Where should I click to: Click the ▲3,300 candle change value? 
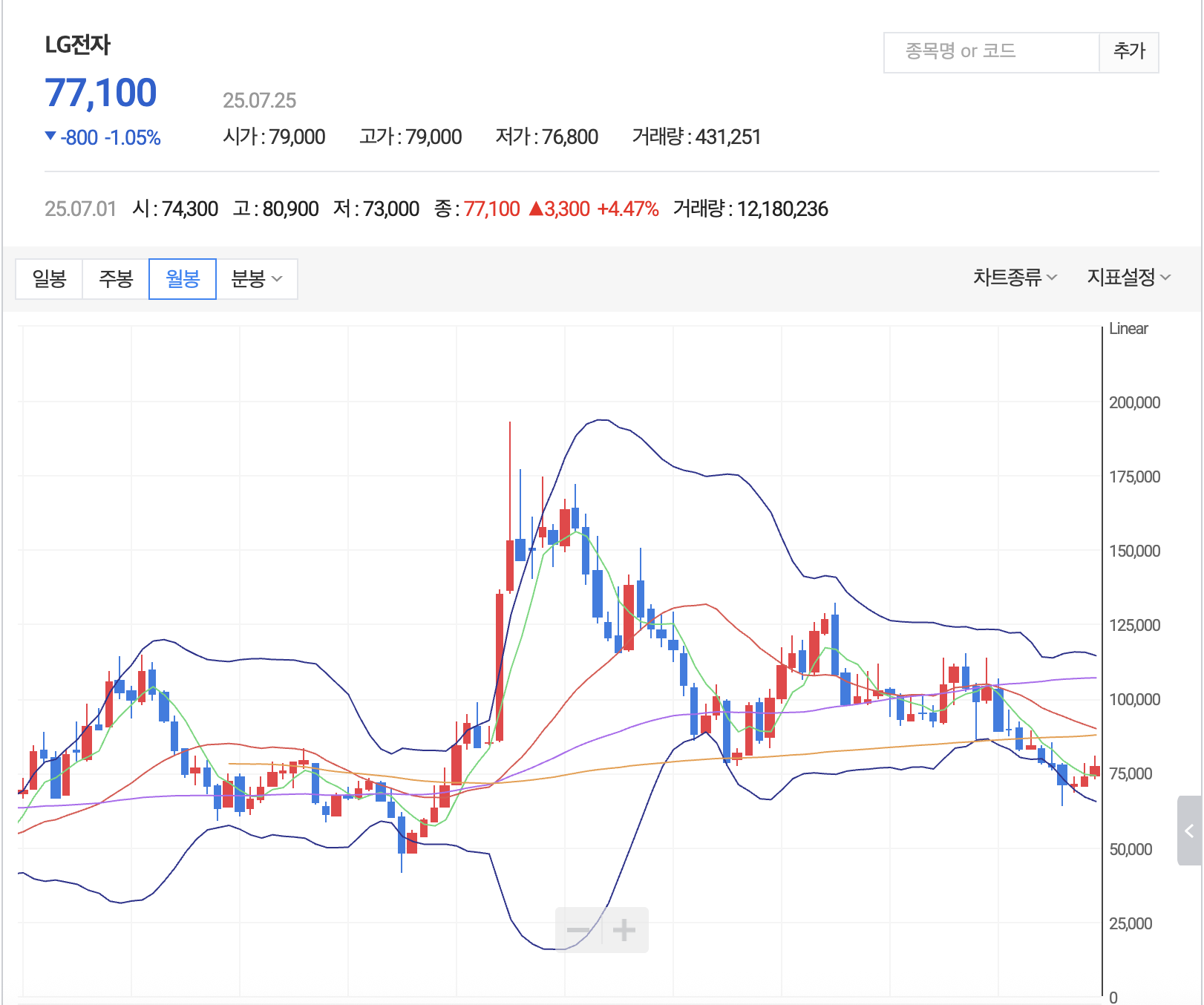pyautogui.click(x=560, y=209)
